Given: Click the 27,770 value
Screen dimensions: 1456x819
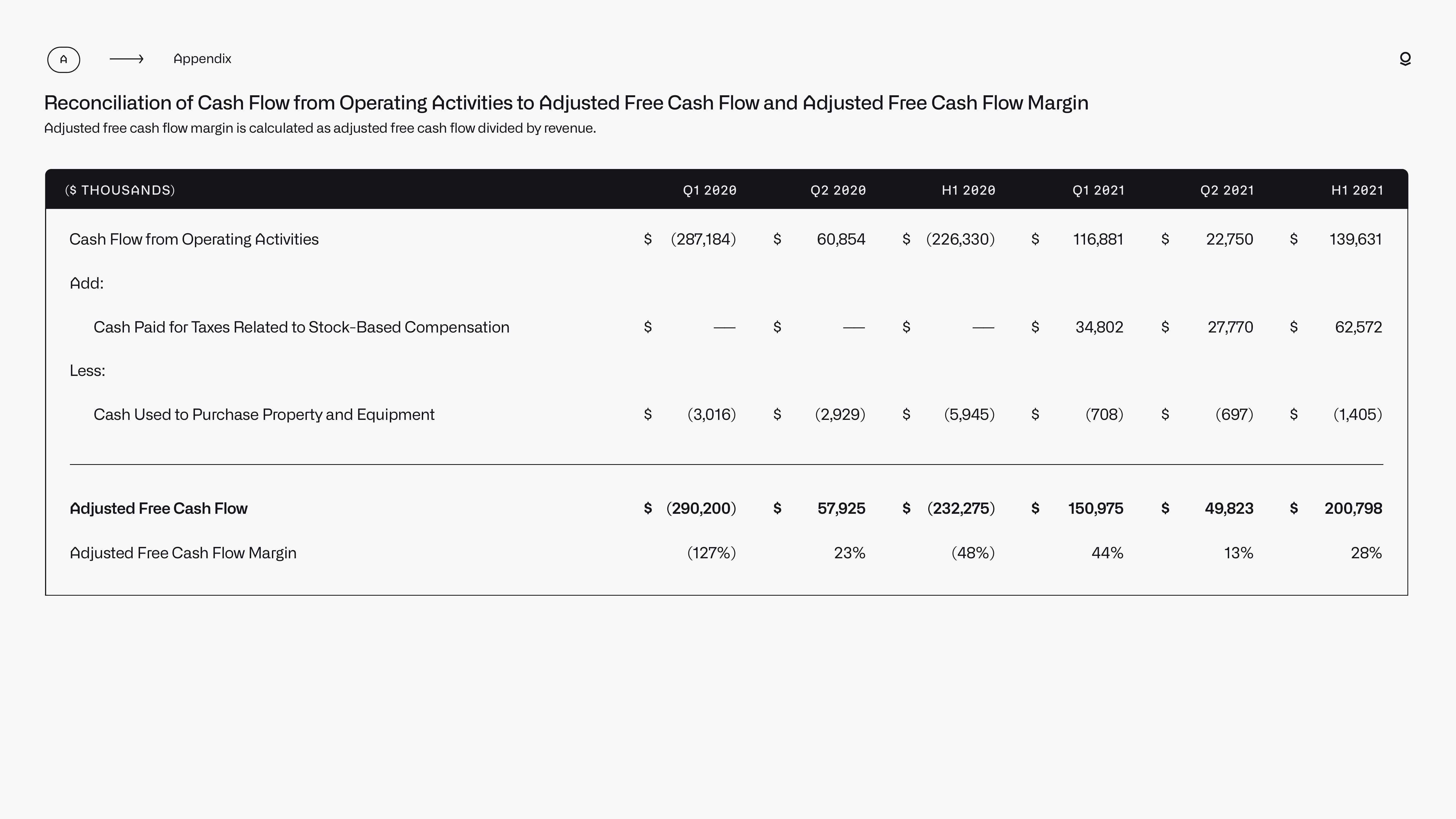Looking at the screenshot, I should [x=1230, y=327].
